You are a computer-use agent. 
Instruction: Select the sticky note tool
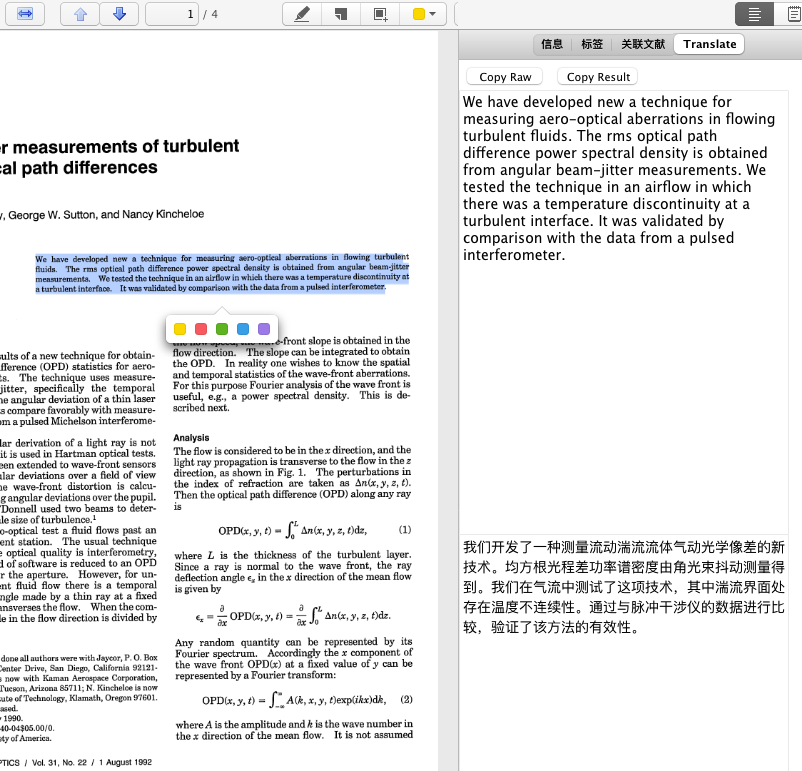tap(341, 14)
